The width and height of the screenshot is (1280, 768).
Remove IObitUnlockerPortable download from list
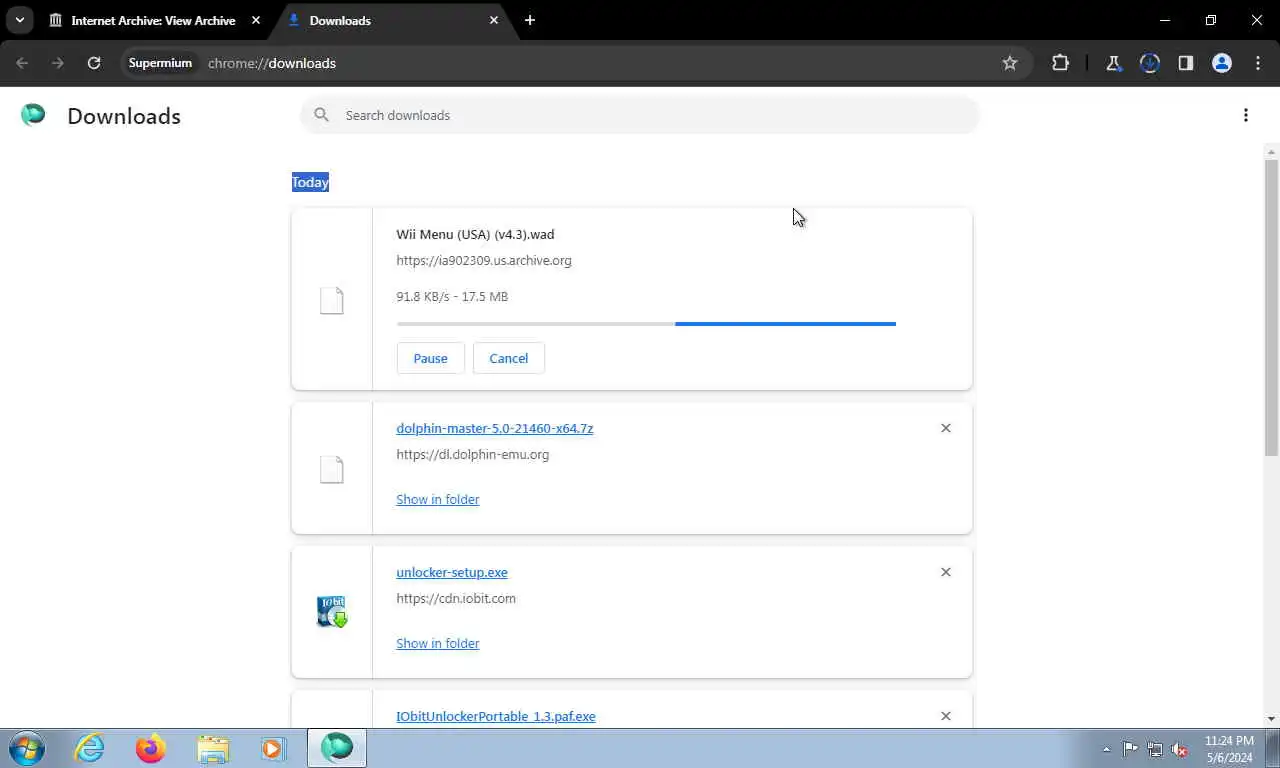945,716
